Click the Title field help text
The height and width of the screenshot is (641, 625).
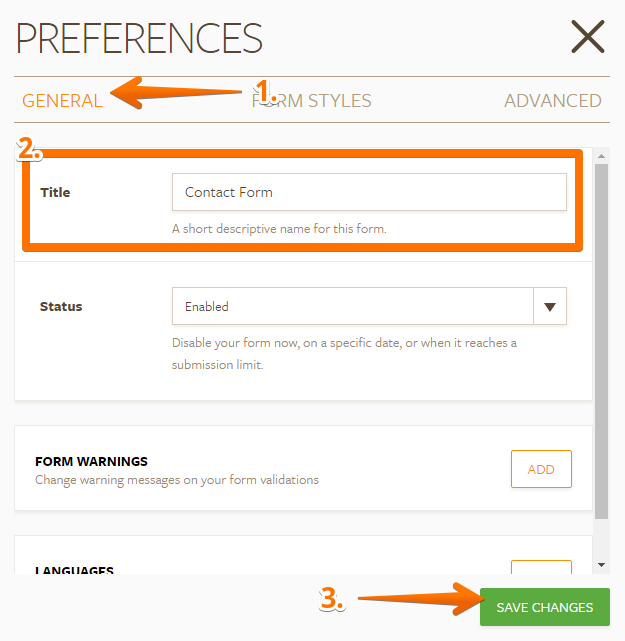click(x=279, y=229)
